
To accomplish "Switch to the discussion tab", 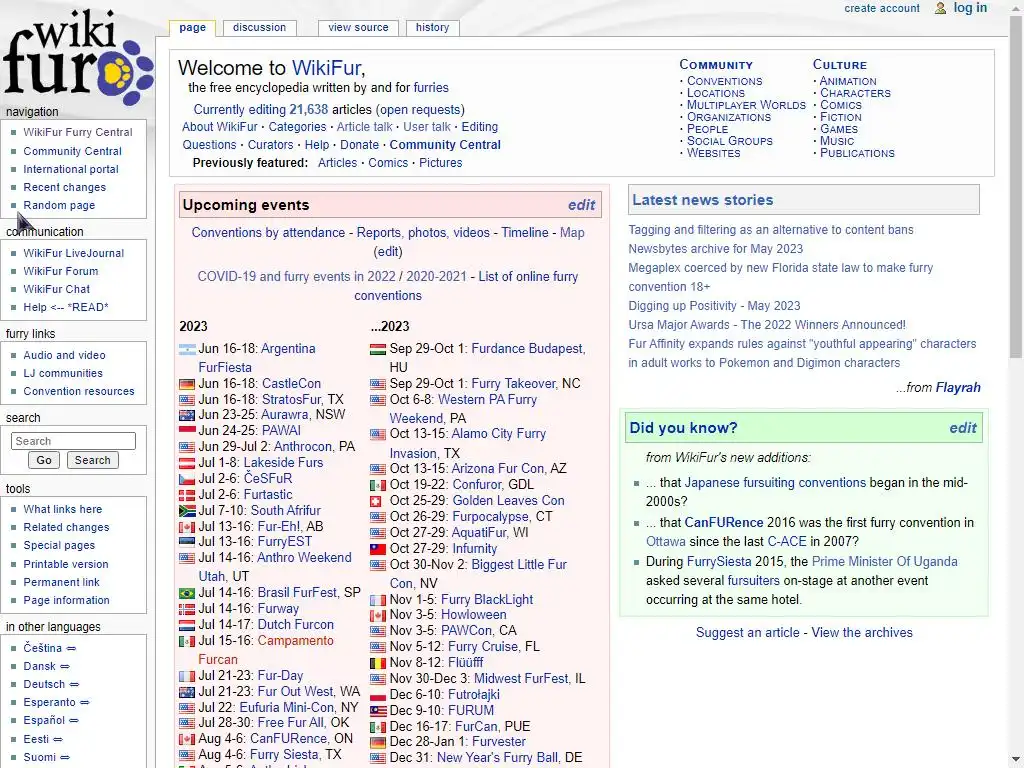I will coord(259,27).
